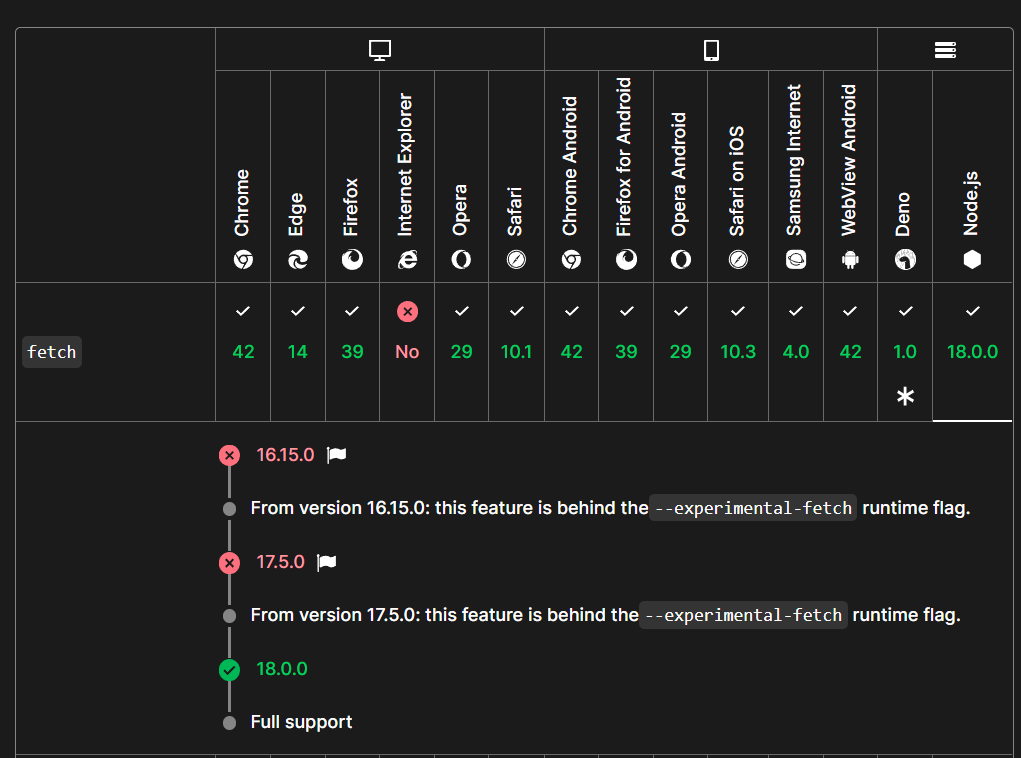Expand Samsung Internet cell showing 4.0
Viewport: 1021px width, 758px height.
(796, 352)
